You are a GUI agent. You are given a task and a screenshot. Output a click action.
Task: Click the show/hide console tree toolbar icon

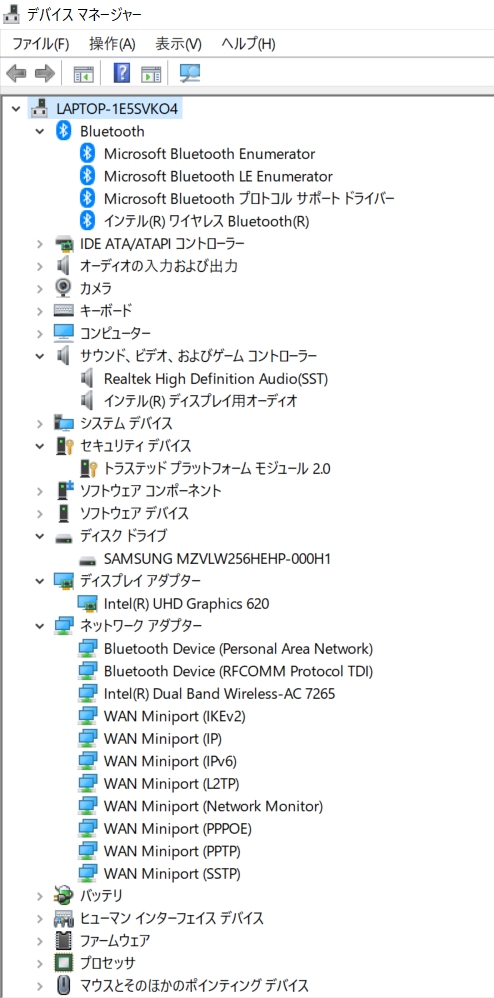pyautogui.click(x=83, y=74)
